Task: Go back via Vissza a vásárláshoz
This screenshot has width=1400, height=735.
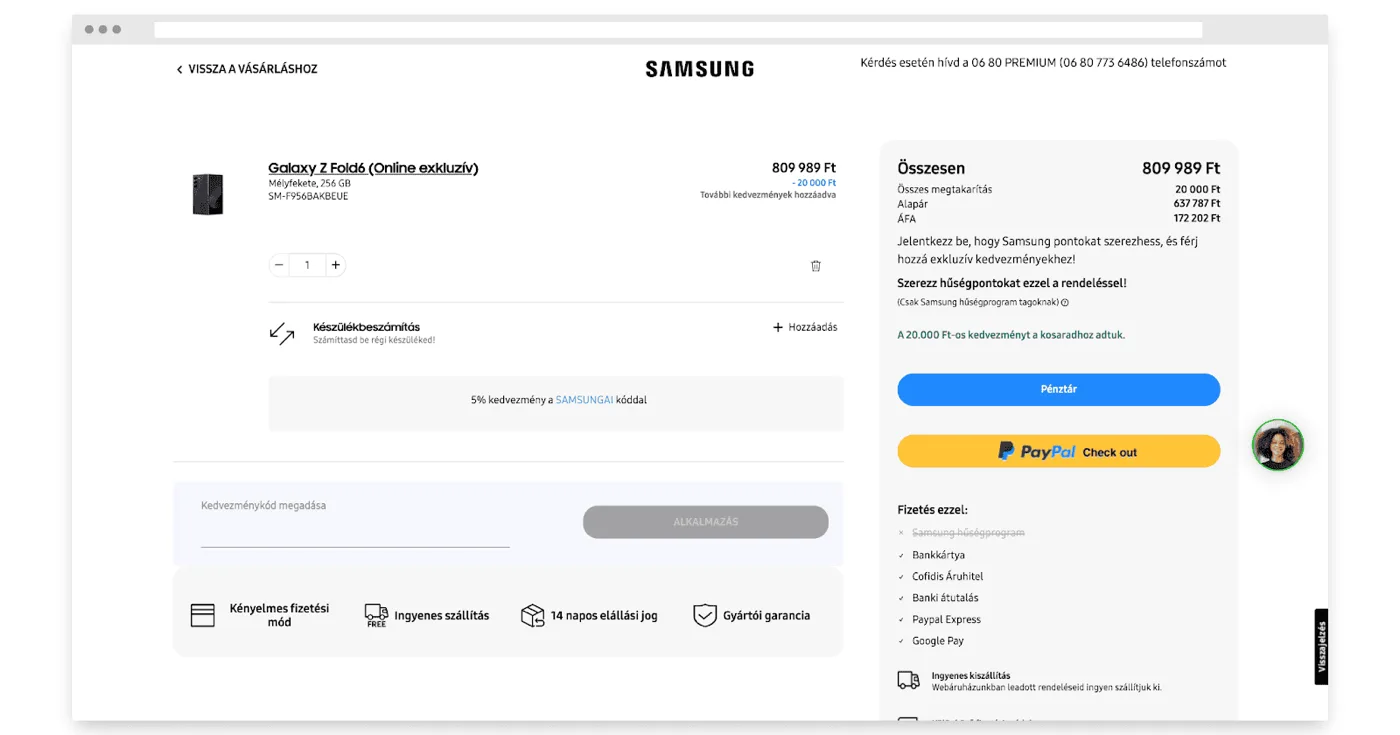Action: point(247,69)
